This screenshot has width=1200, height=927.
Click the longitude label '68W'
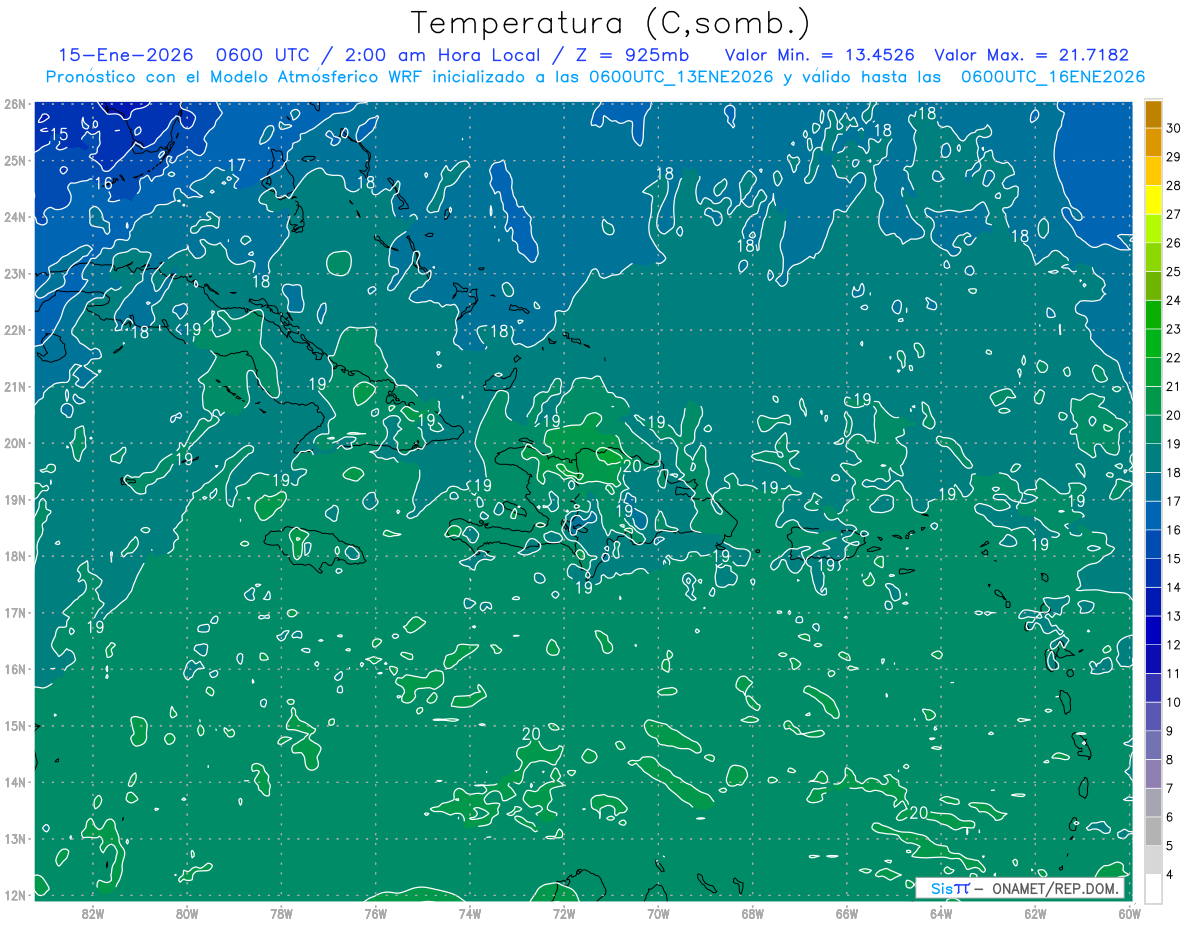coord(753,913)
